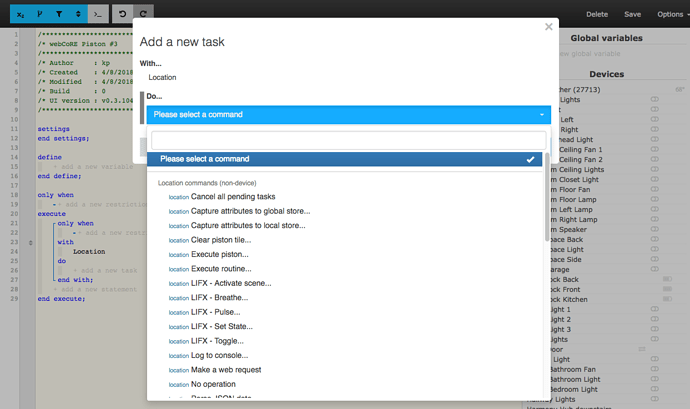
Task: Click the command list scrollbar
Action: (x=547, y=197)
